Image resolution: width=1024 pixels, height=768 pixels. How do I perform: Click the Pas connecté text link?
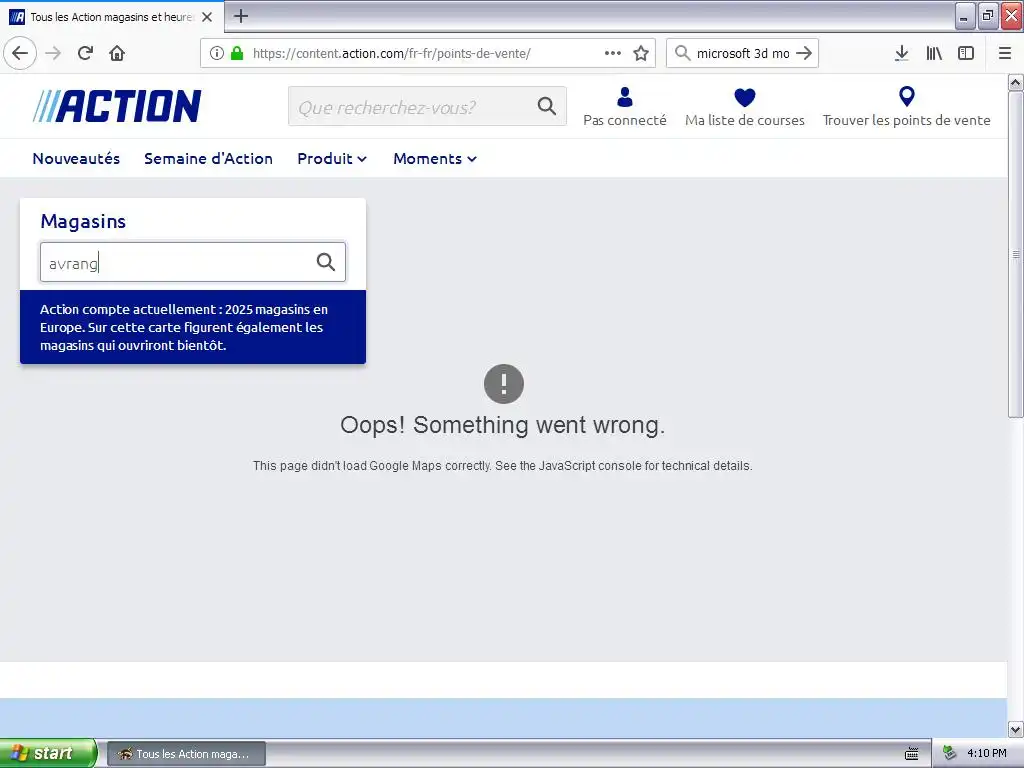point(624,120)
